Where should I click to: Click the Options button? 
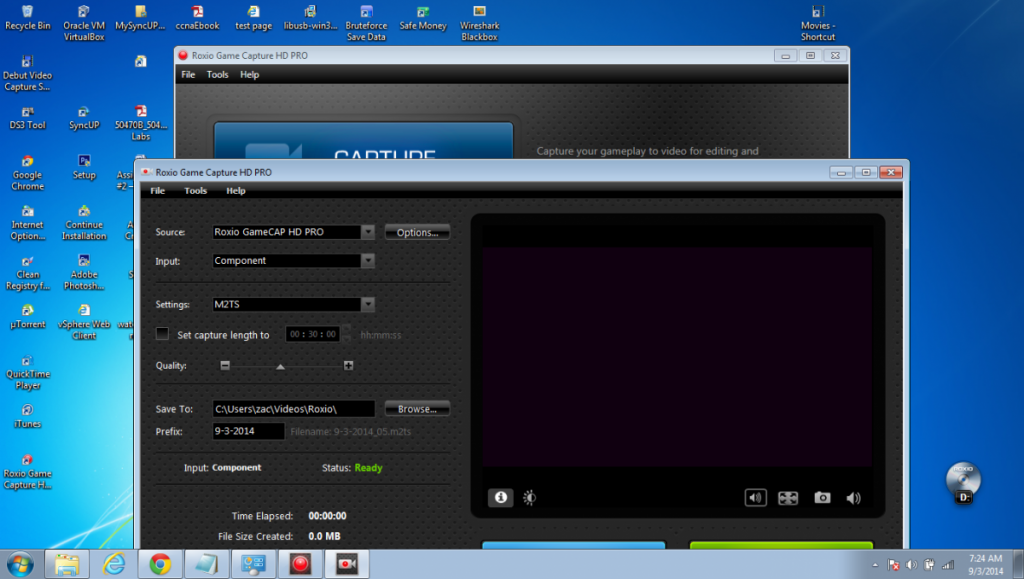click(417, 232)
